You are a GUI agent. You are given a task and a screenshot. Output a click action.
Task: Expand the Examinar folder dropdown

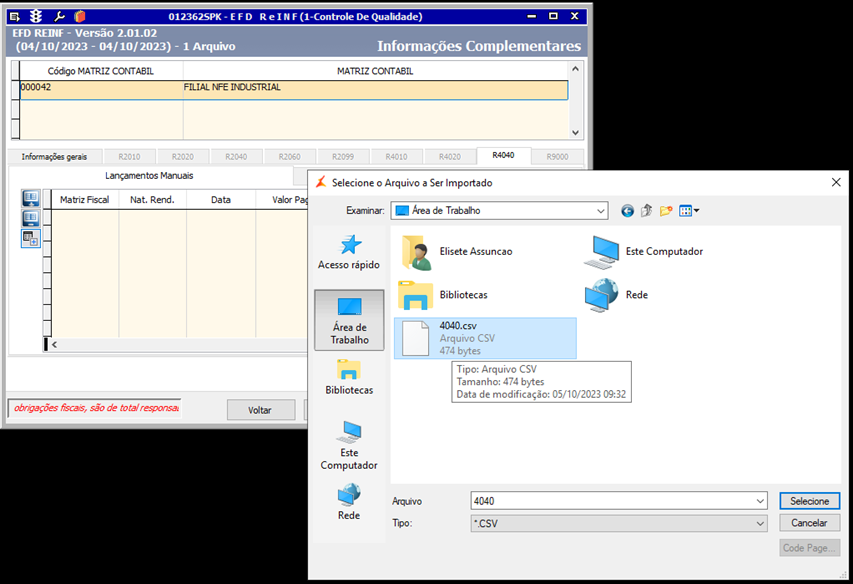601,211
